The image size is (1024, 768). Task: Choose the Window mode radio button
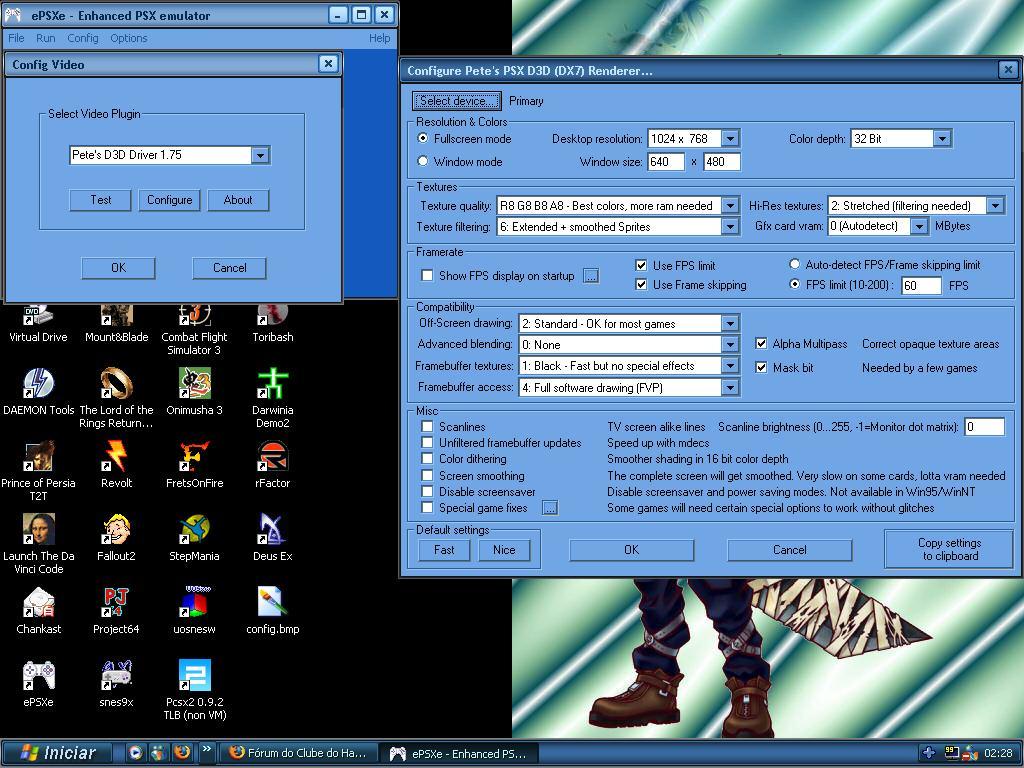[423, 161]
